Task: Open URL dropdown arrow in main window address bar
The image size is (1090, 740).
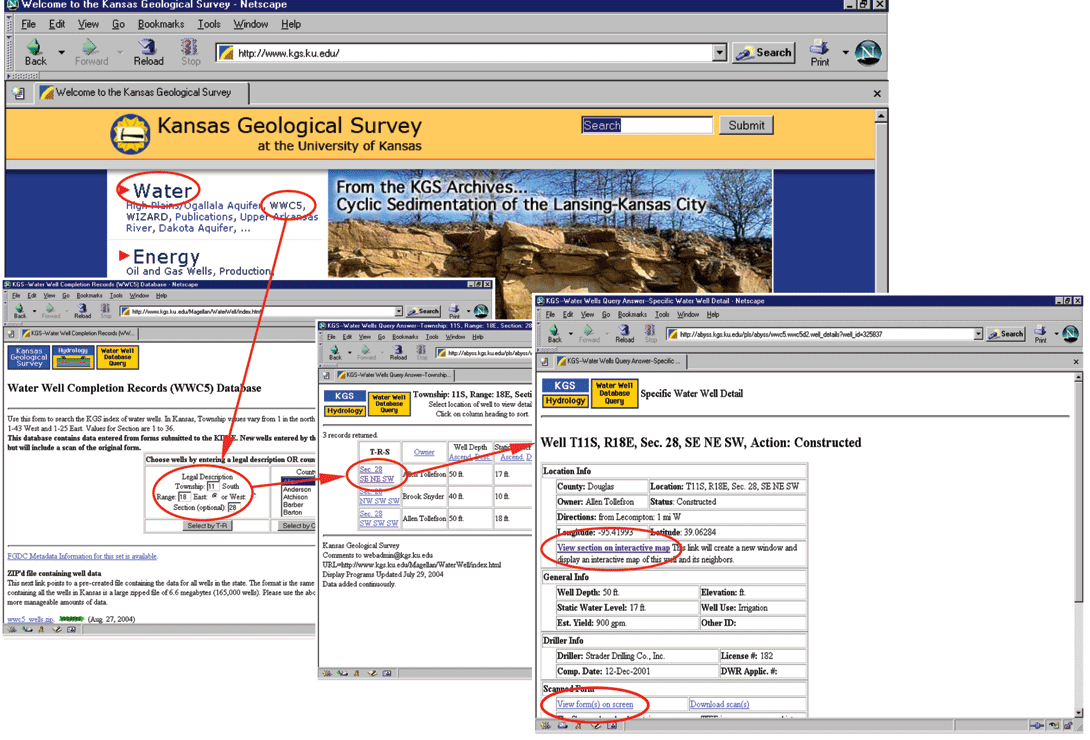Action: point(719,53)
